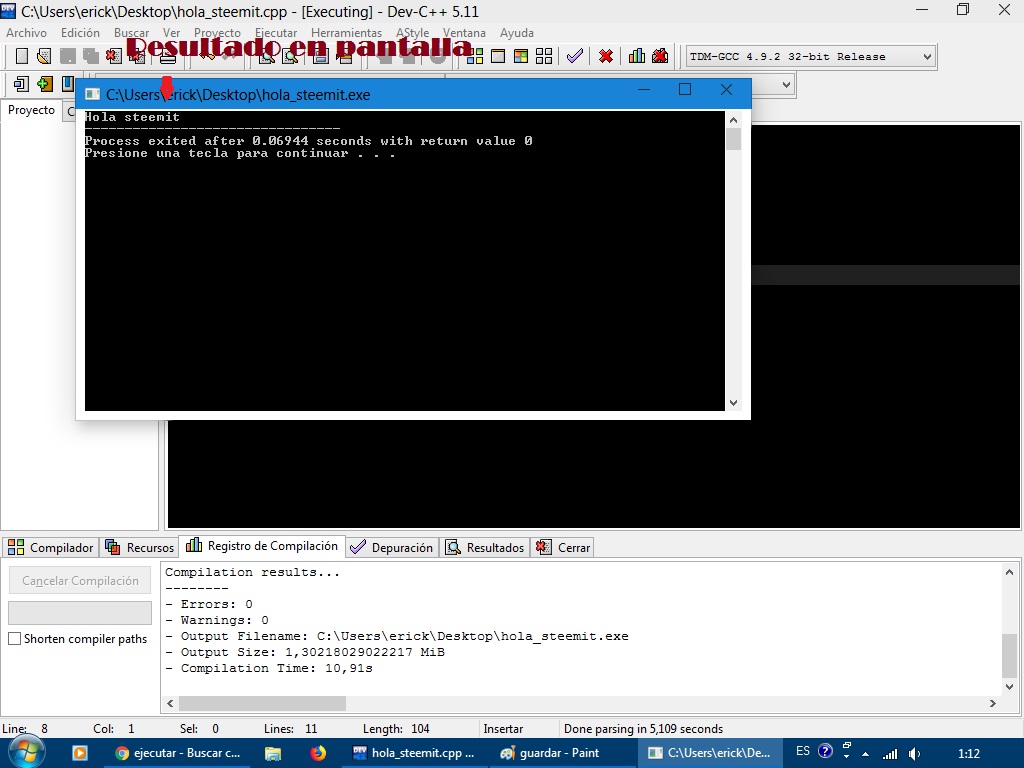The image size is (1024, 768).
Task: Click the green plus icon in second toolbar
Action: pos(44,84)
